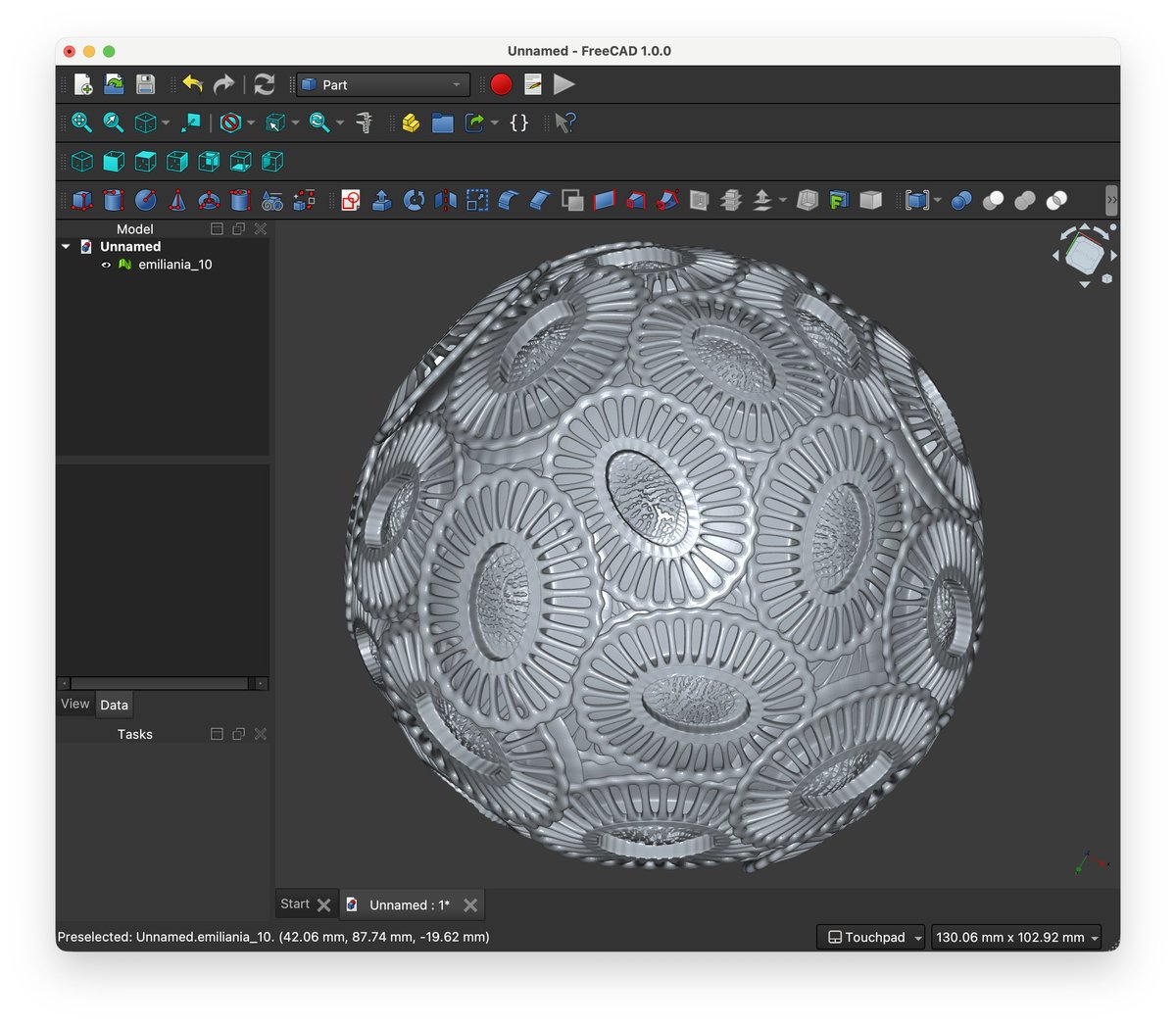Click the model panel horizontal scrollbar

click(x=163, y=683)
